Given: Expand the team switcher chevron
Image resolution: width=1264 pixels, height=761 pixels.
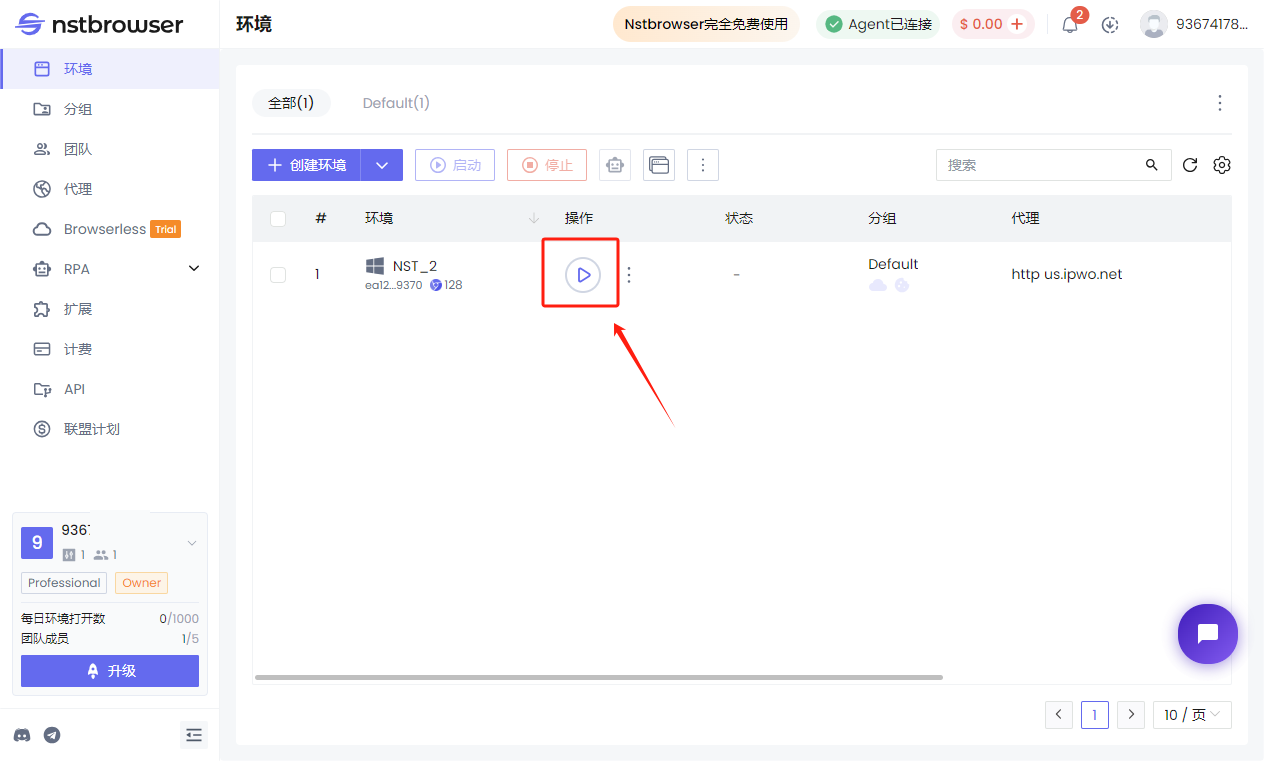Looking at the screenshot, I should [x=192, y=543].
